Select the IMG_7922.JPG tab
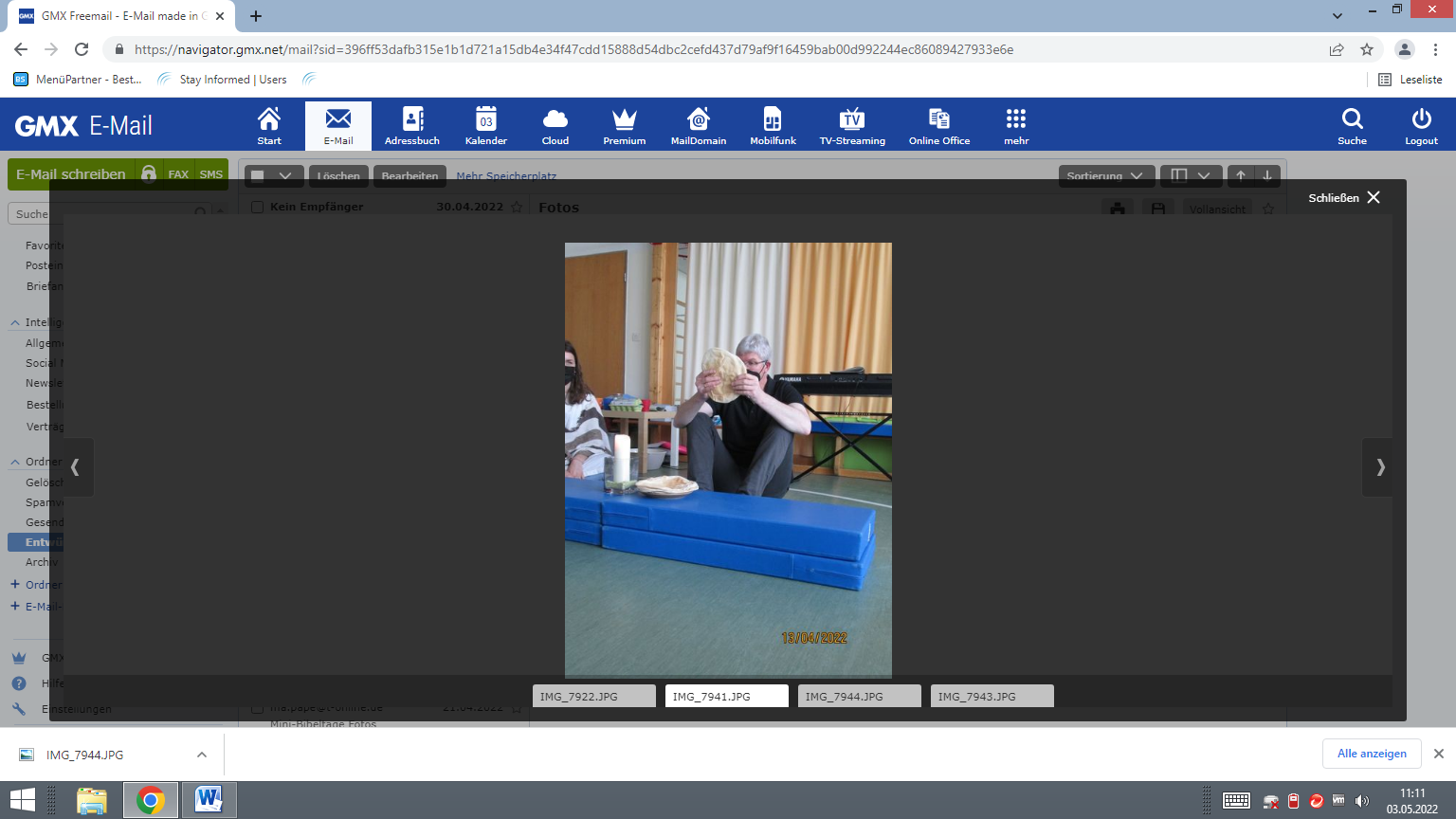1456x819 pixels. [x=594, y=696]
